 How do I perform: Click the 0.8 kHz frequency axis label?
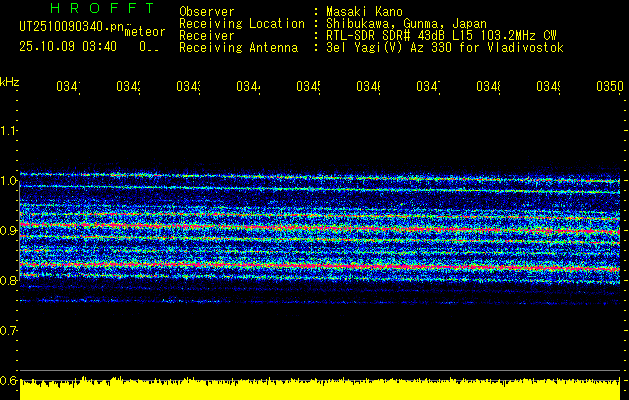coord(9,281)
